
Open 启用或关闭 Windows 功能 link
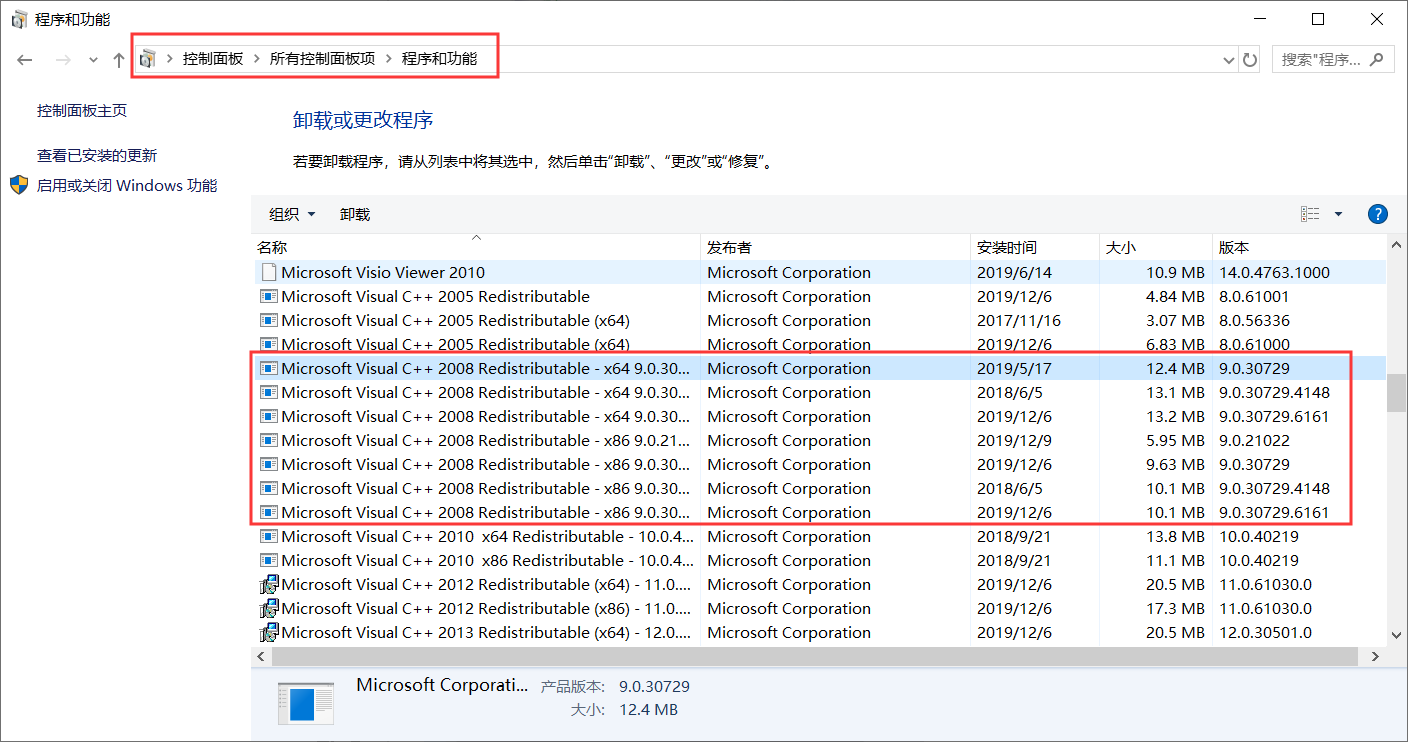127,186
